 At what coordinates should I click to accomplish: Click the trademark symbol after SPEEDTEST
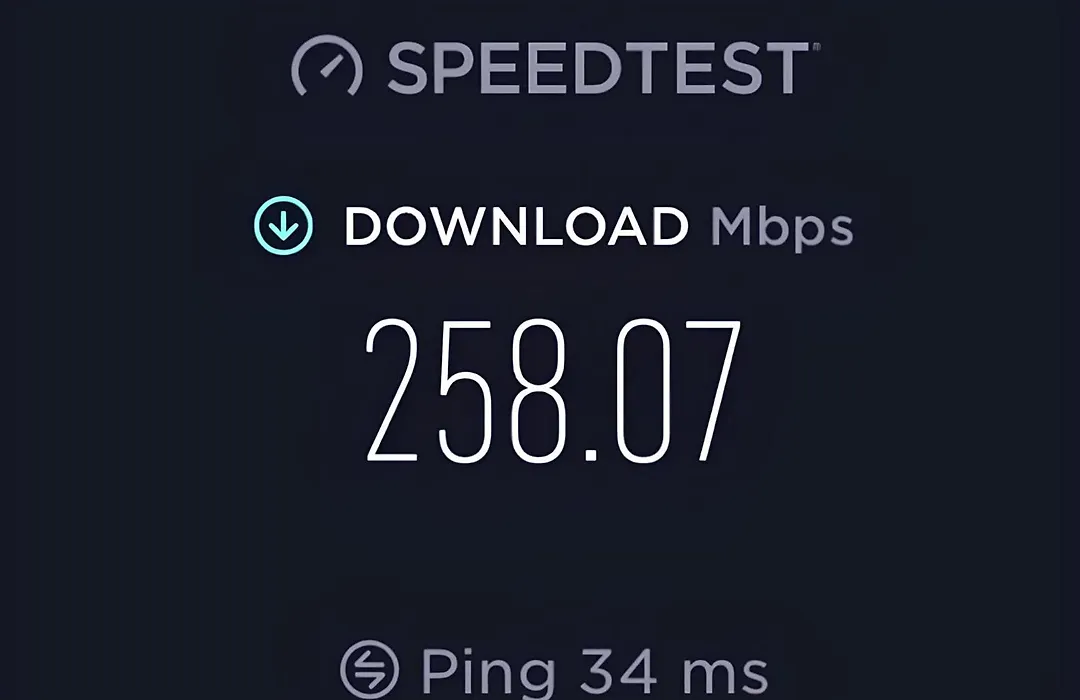click(817, 47)
